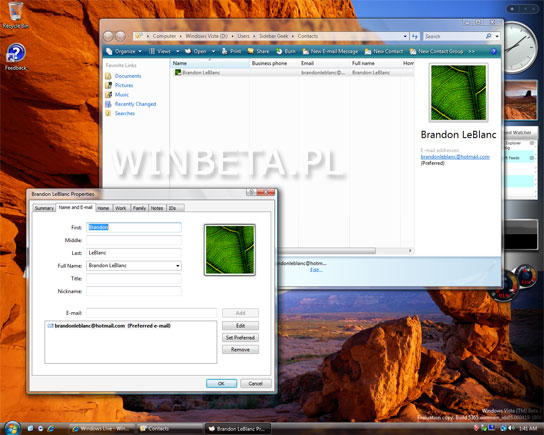
Task: Click the Burn toolbar button
Action: 286,51
